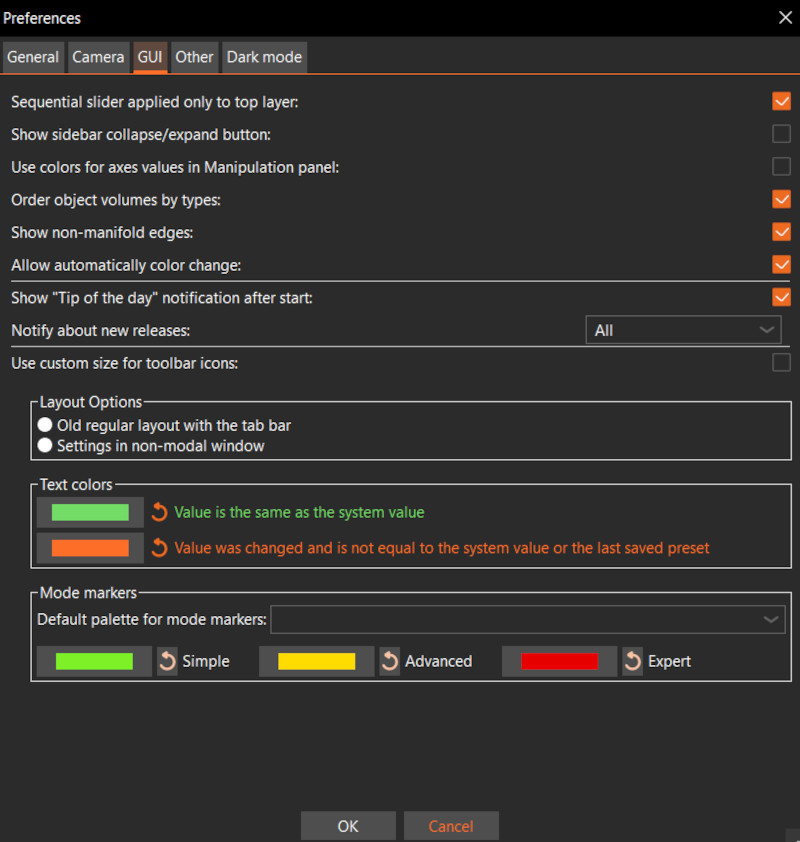Screen dimensions: 800x842
Task: Close the Preferences window
Action: click(x=785, y=18)
